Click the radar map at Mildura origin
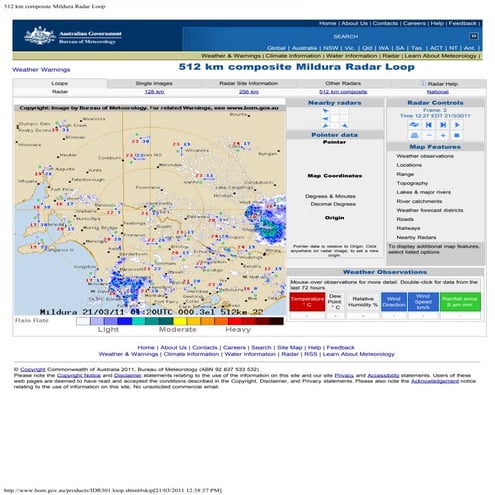Screen dimensions: 495x495 point(150,211)
